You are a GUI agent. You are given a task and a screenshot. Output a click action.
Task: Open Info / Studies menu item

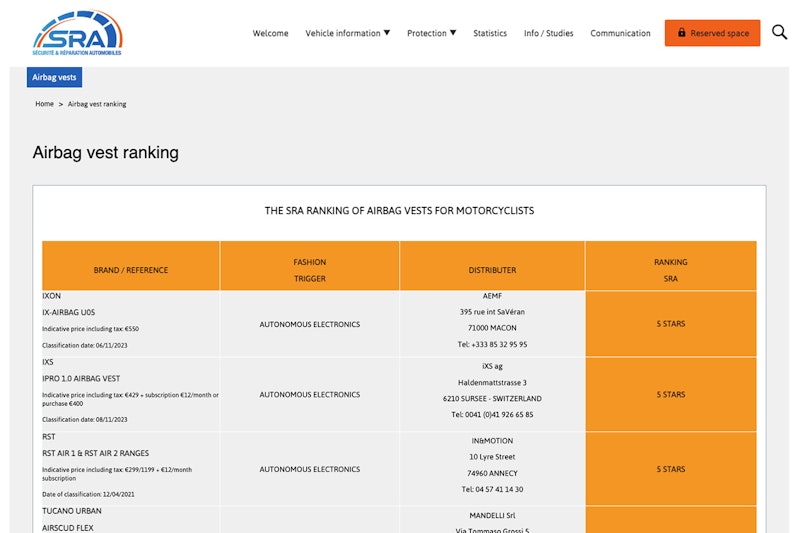click(548, 33)
